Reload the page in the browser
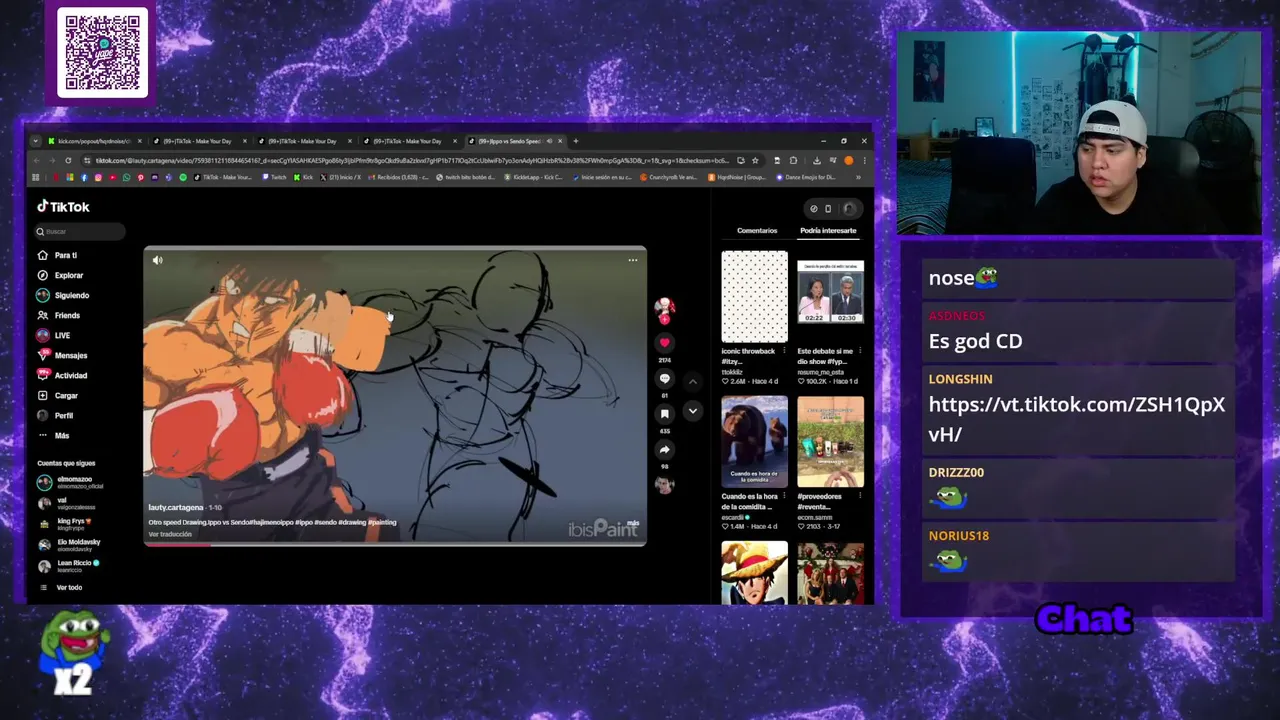Viewport: 1280px width, 720px height. point(68,161)
